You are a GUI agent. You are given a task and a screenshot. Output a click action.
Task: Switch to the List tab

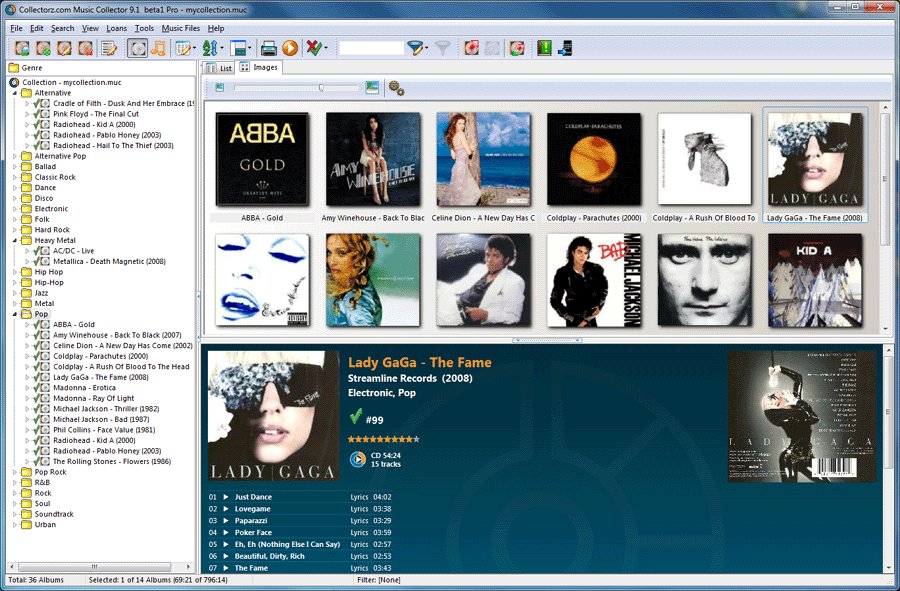[x=219, y=68]
